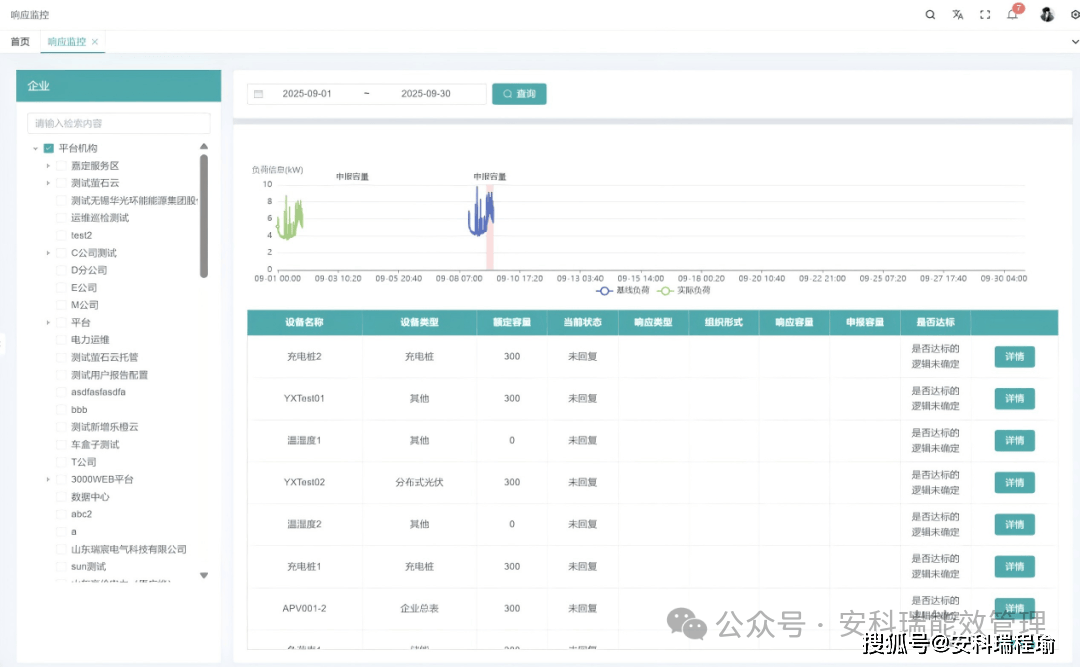
Task: Open the notification bell
Action: coord(1012,15)
